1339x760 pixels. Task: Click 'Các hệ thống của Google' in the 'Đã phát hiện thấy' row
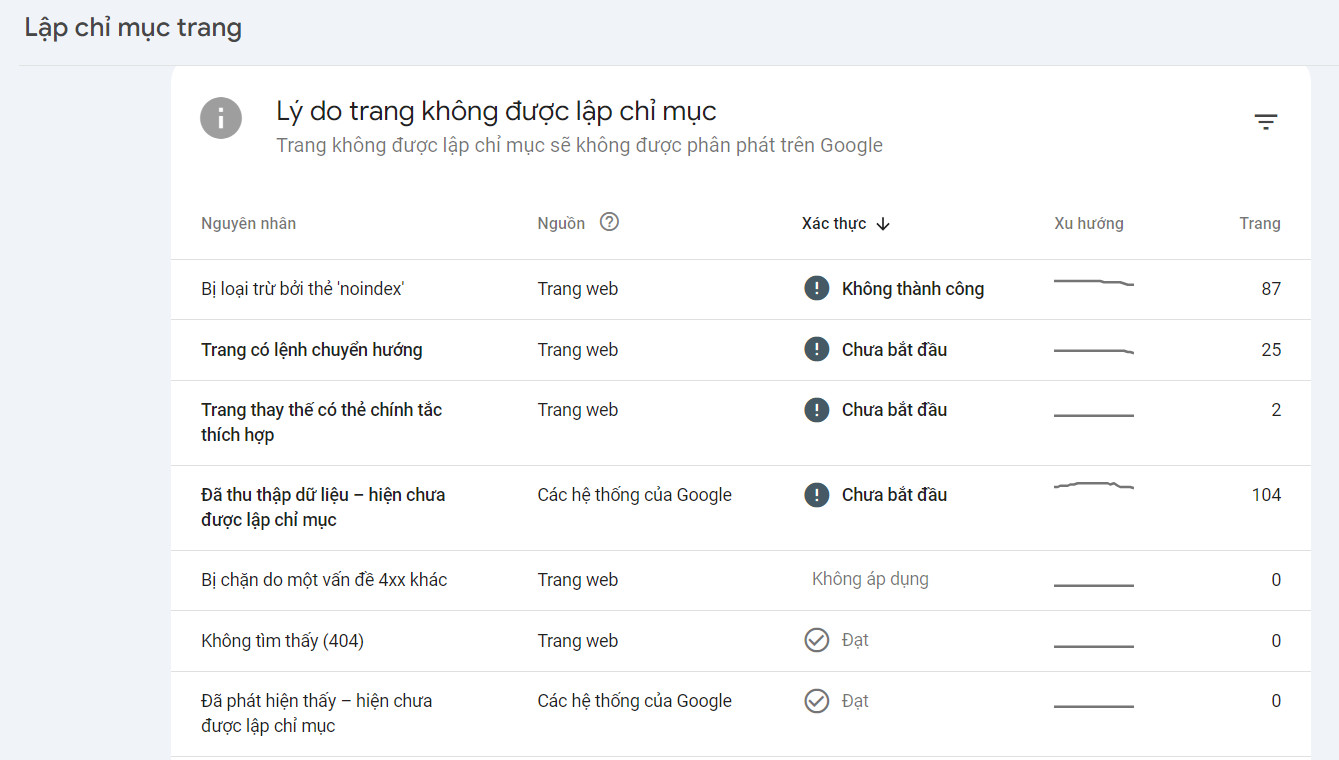tap(635, 701)
